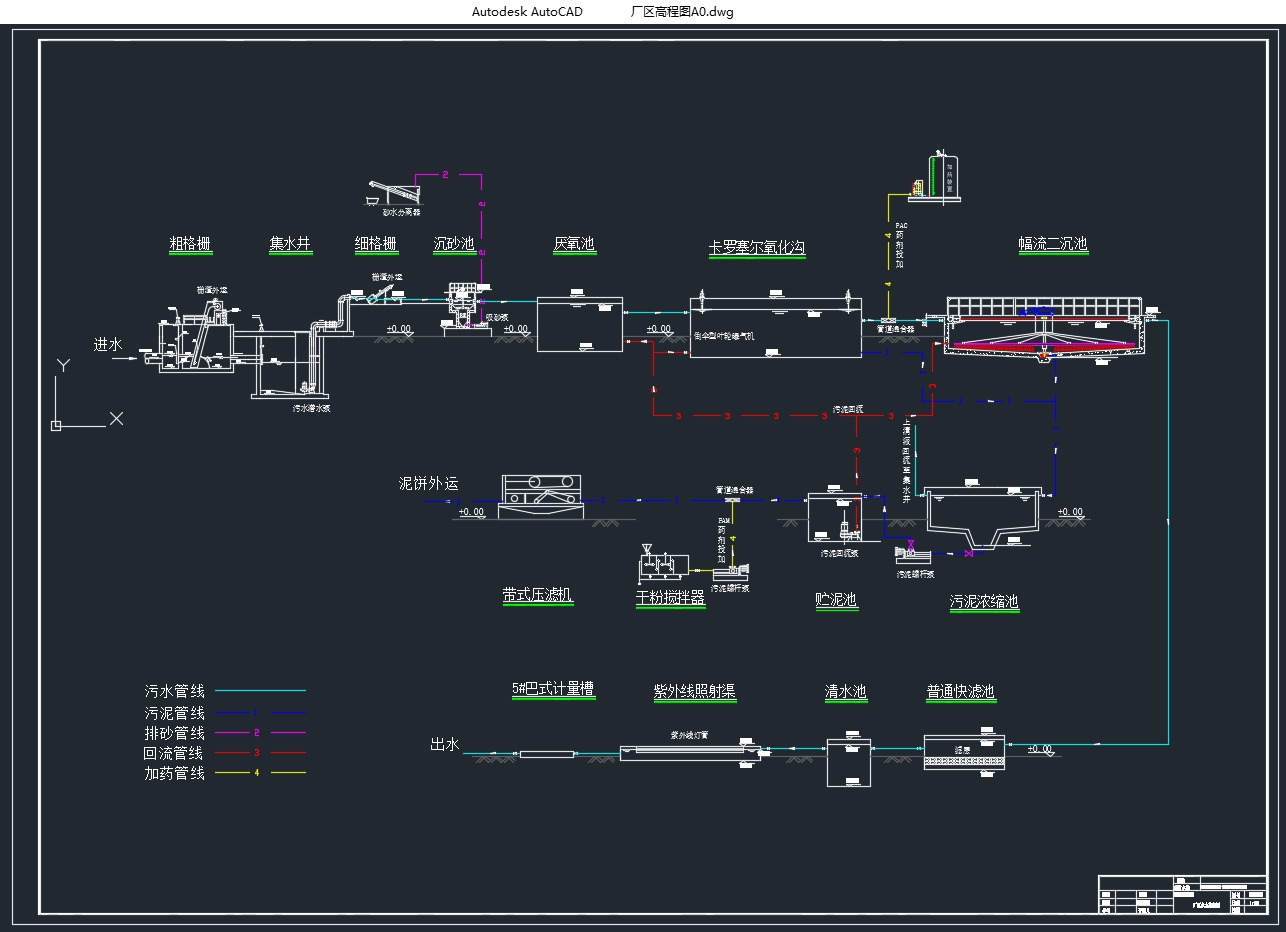This screenshot has width=1286, height=932.
Task: Select the 粗格栅 heading text
Action: point(190,244)
